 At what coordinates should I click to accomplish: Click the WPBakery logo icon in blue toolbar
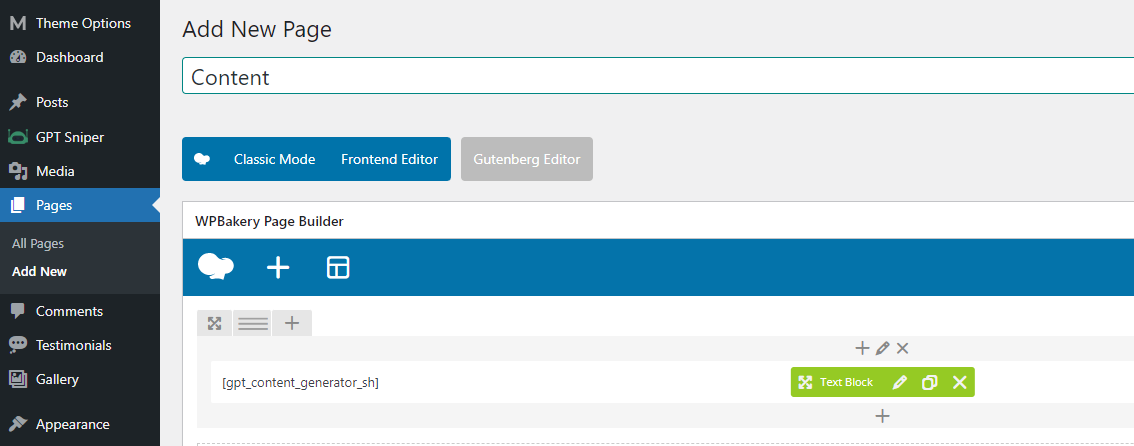tap(216, 267)
